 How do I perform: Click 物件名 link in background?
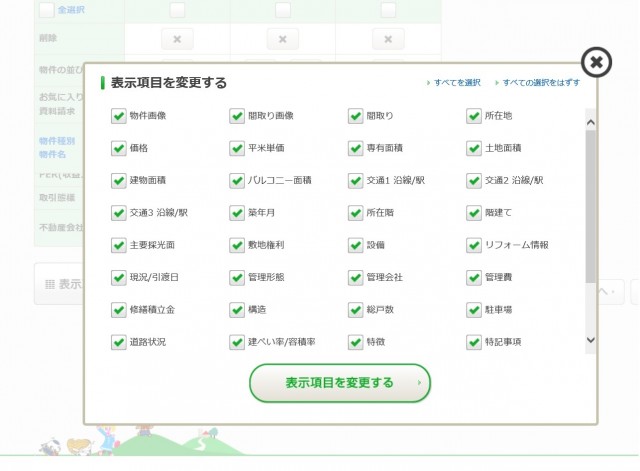coord(52,154)
